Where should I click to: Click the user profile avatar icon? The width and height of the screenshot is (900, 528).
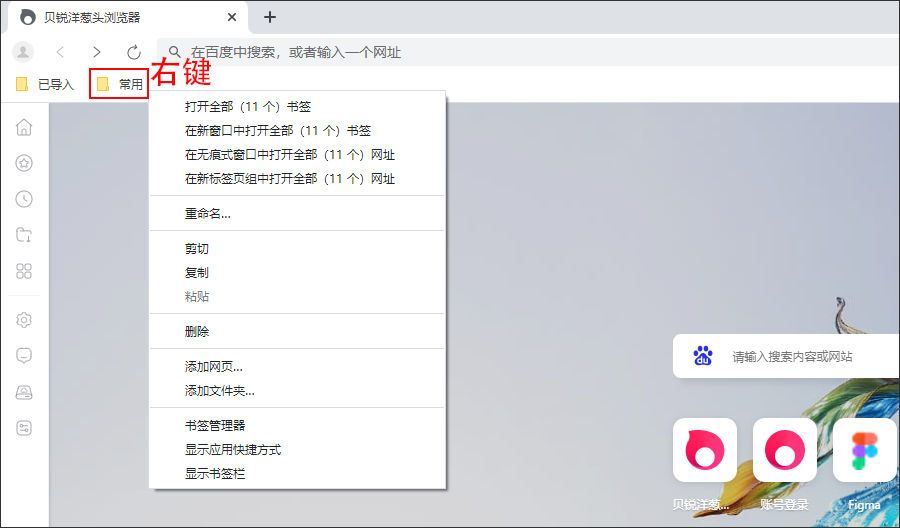click(x=23, y=52)
